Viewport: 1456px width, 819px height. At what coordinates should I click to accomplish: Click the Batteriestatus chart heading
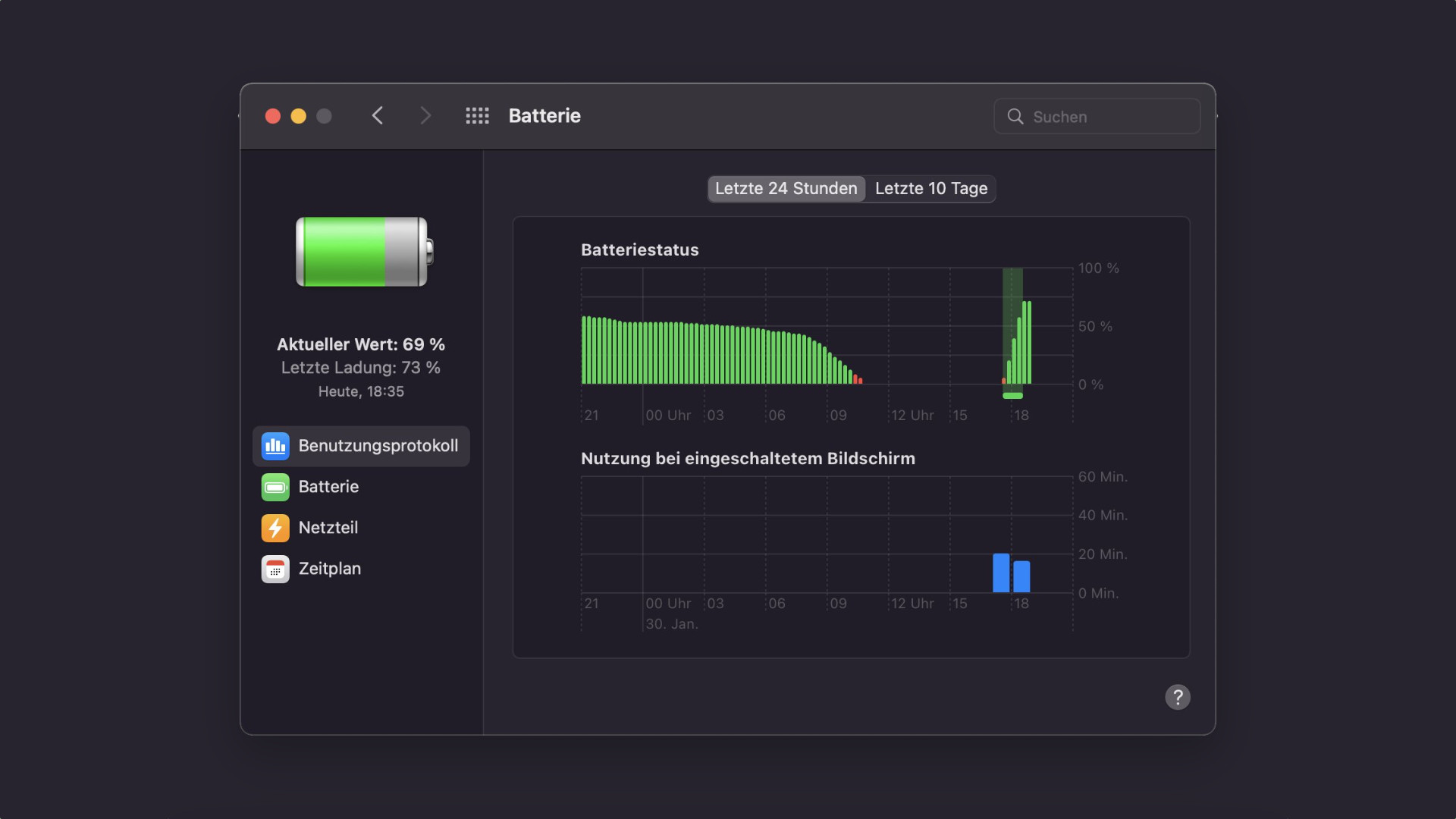(x=640, y=250)
